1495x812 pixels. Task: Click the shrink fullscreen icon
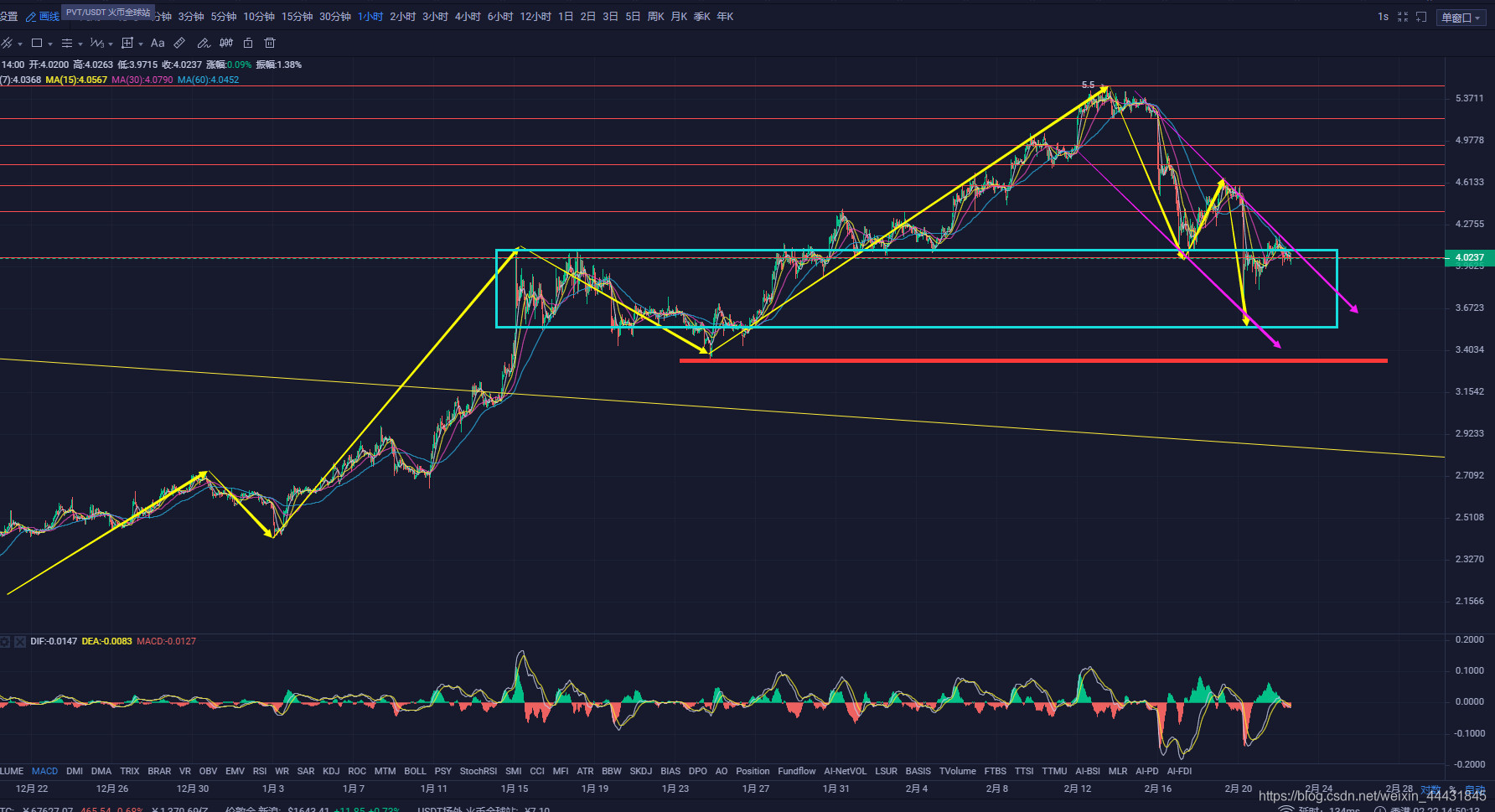tap(1403, 17)
